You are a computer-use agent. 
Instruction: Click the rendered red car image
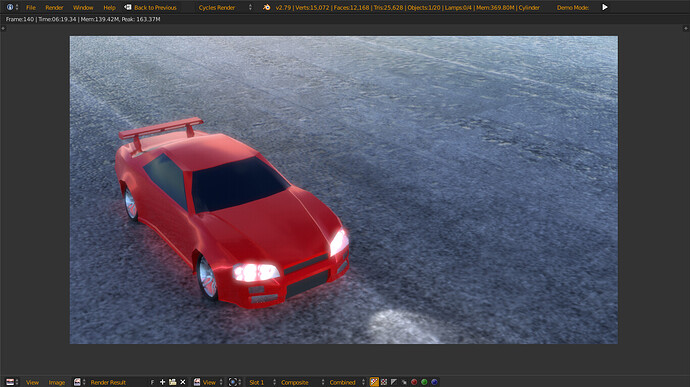343,190
